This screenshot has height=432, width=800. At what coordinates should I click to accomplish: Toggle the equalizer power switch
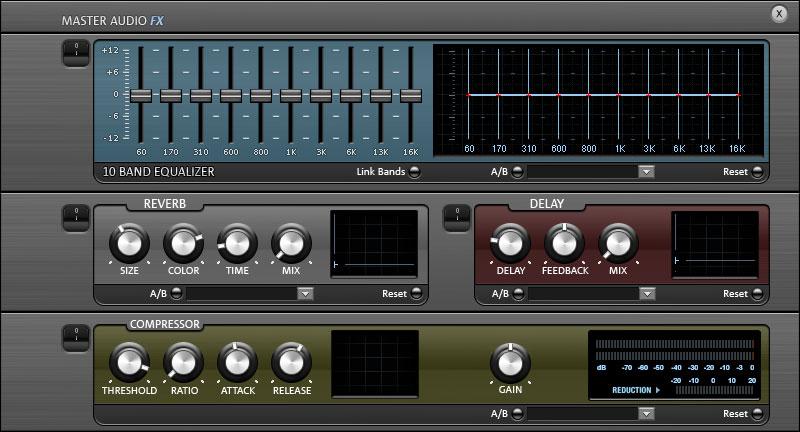coord(76,54)
